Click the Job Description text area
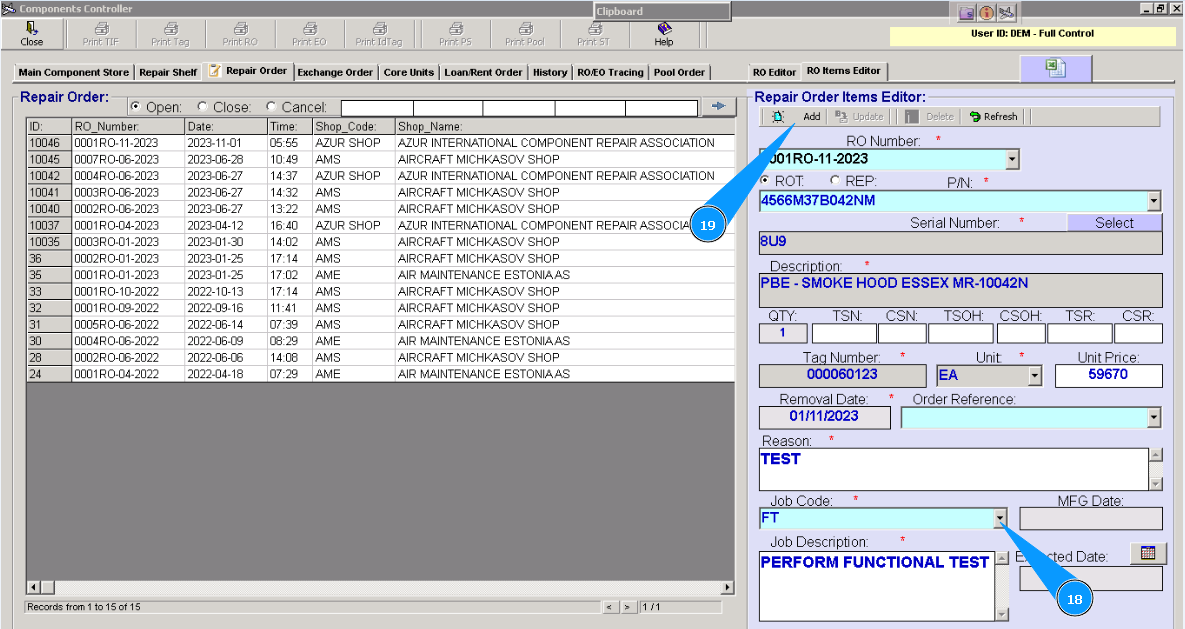Image resolution: width=1185 pixels, height=629 pixels. click(877, 586)
